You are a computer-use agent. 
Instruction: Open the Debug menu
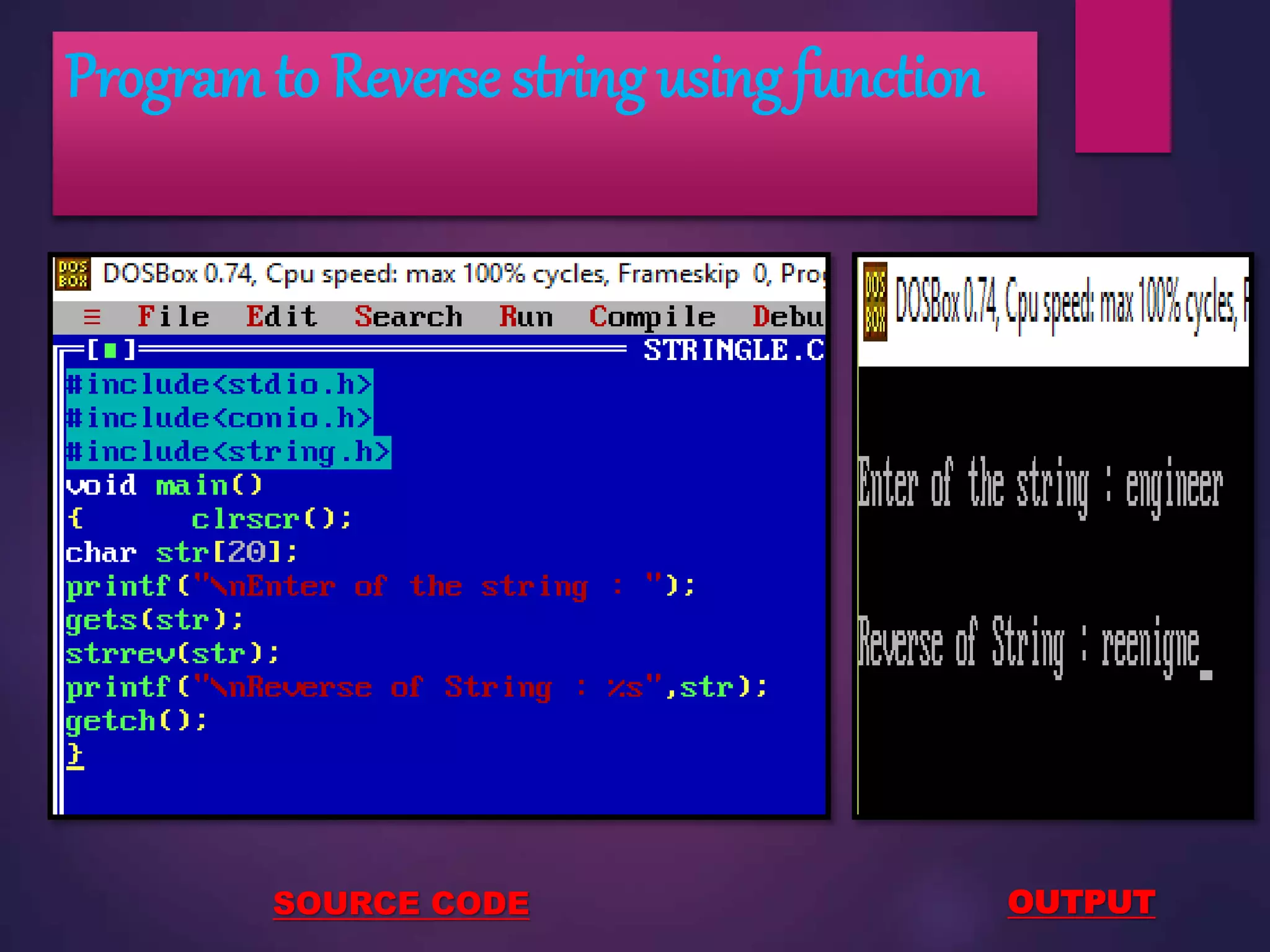tap(788, 317)
